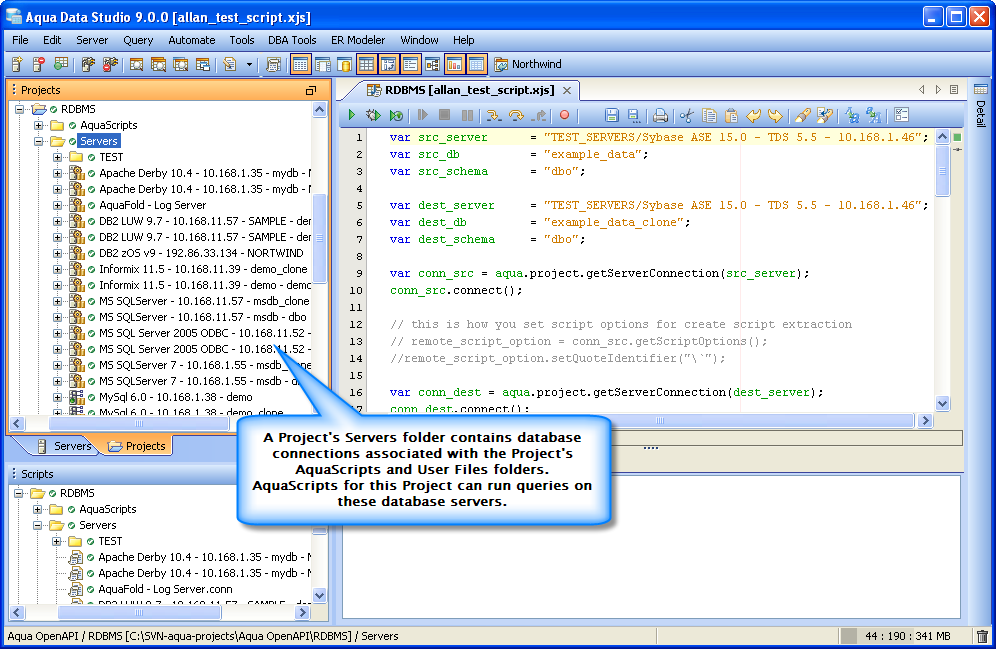Click the gray Stop square in editor toolbar
The width and height of the screenshot is (996, 649).
[x=445, y=115]
